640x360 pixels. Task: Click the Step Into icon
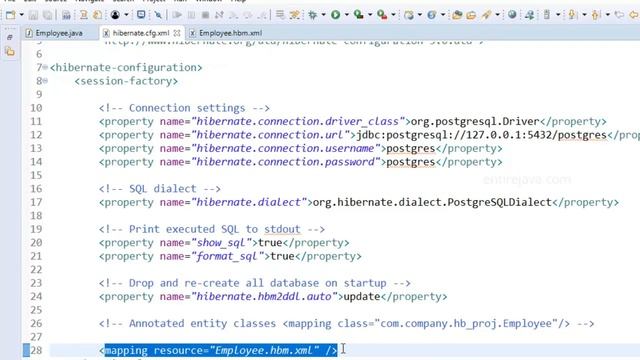(x=233, y=15)
